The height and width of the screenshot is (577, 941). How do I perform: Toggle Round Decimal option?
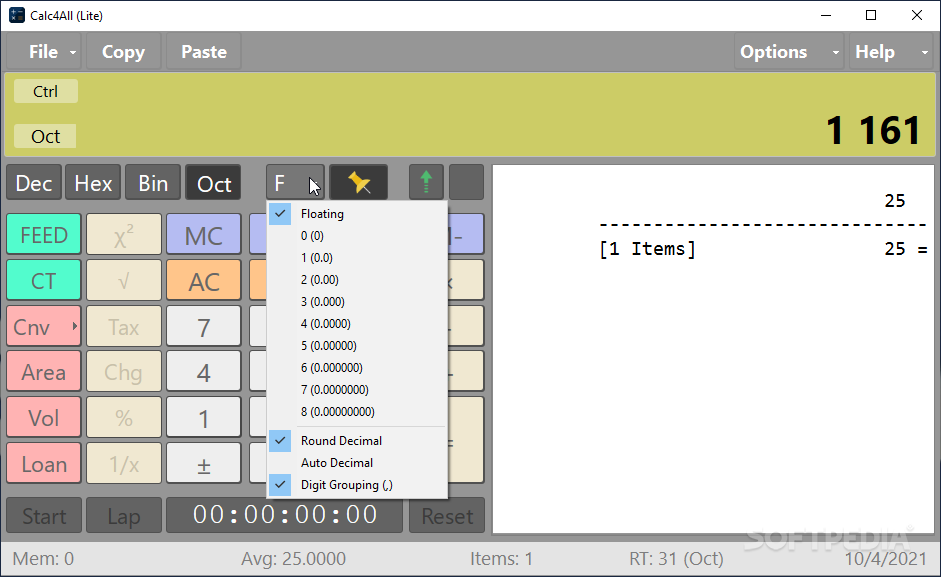(x=358, y=441)
